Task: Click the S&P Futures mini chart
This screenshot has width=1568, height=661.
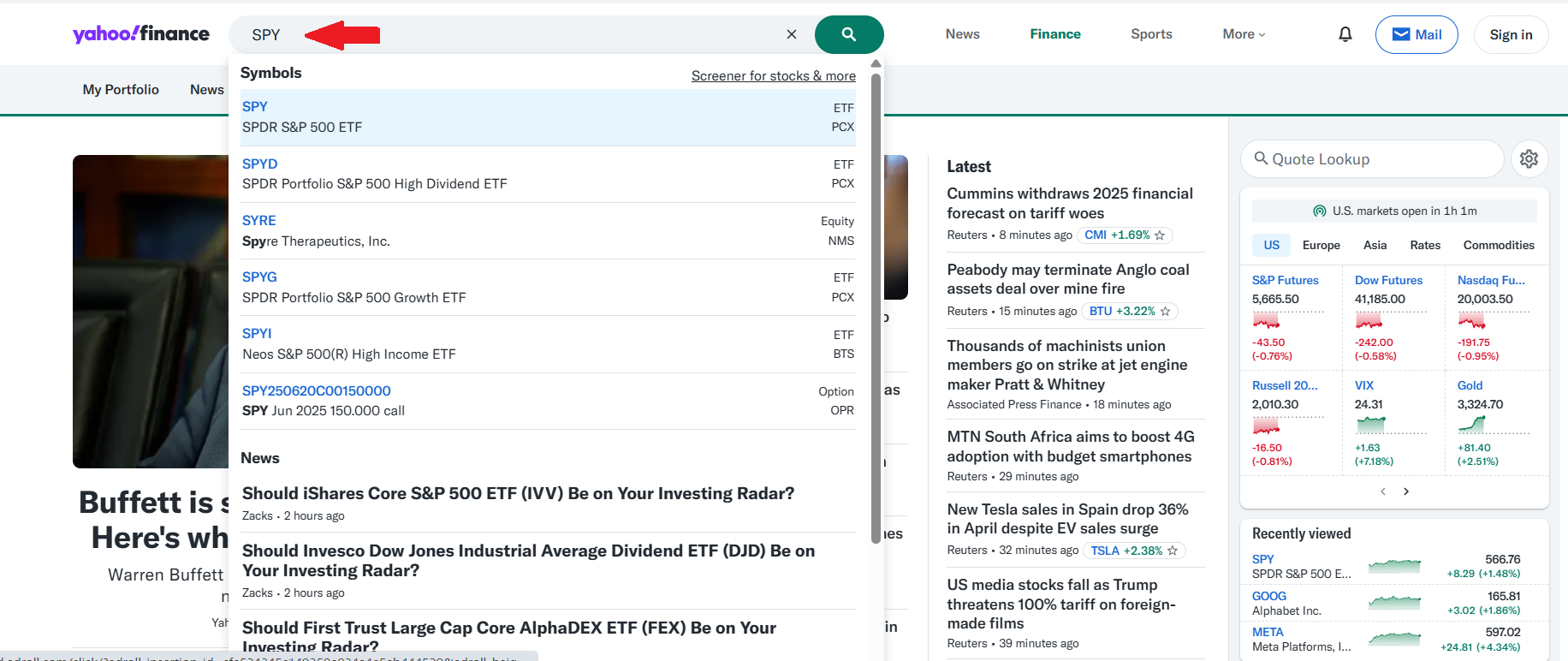Action: coord(1288,320)
